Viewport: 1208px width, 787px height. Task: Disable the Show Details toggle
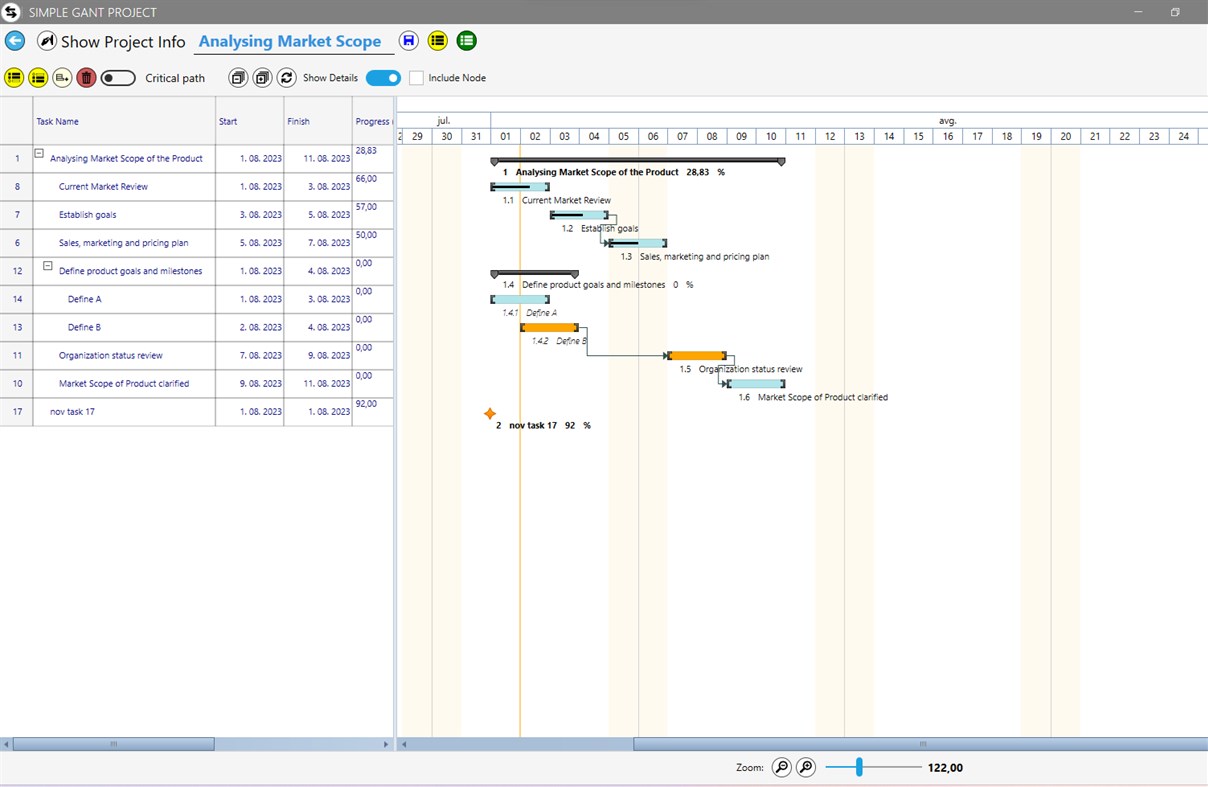point(382,77)
